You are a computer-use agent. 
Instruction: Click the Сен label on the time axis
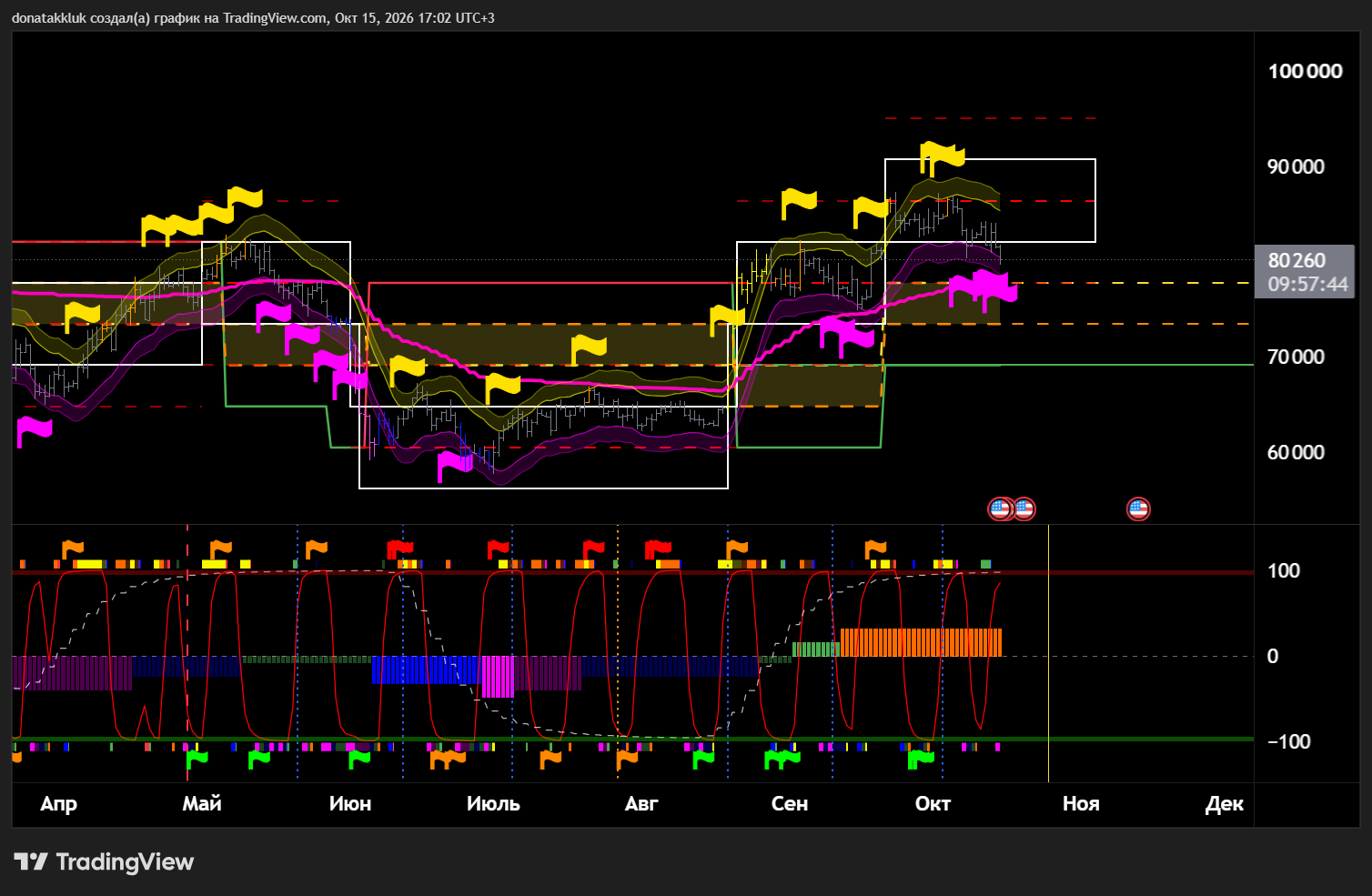(x=789, y=803)
